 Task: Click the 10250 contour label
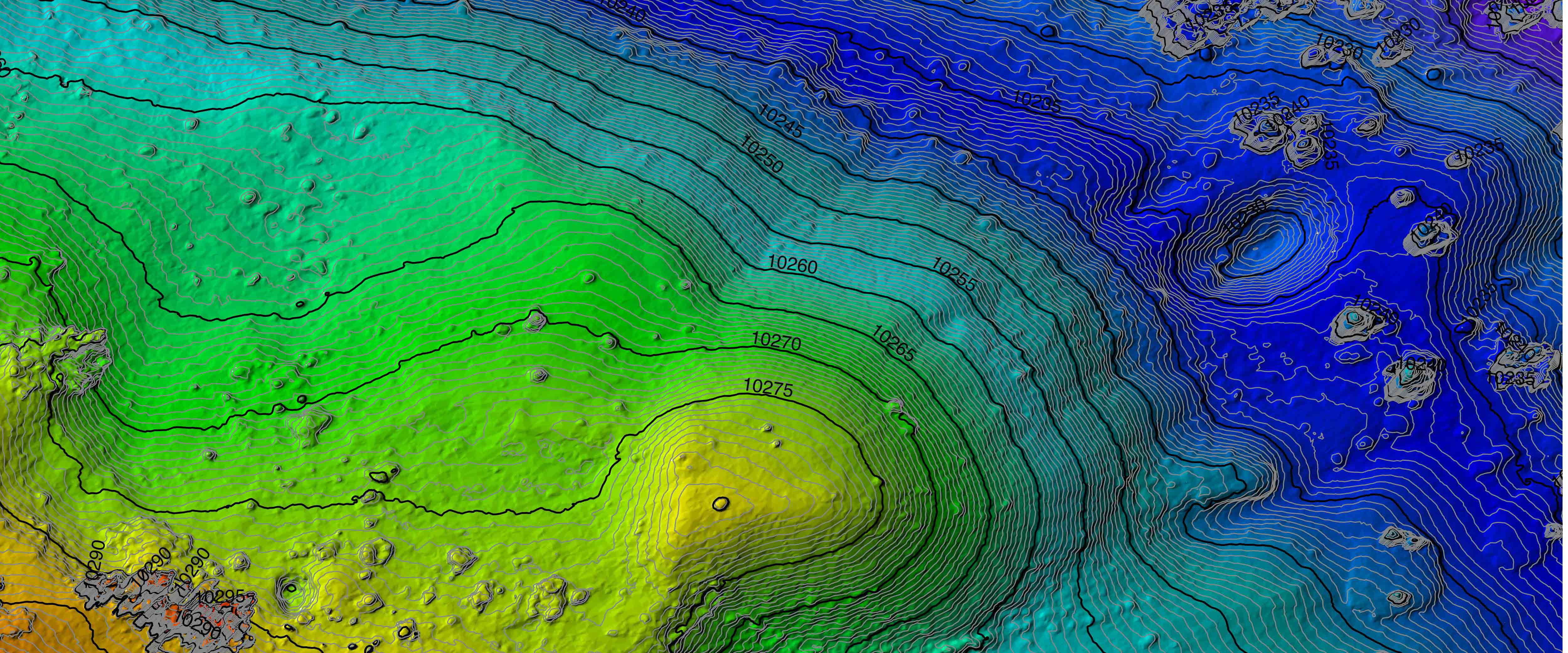[762, 155]
